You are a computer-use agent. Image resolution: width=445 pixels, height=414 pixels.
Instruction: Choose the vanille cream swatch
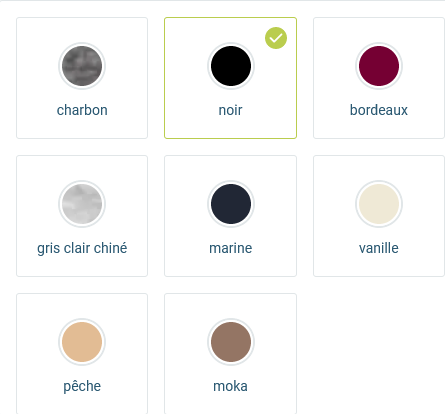point(379,204)
